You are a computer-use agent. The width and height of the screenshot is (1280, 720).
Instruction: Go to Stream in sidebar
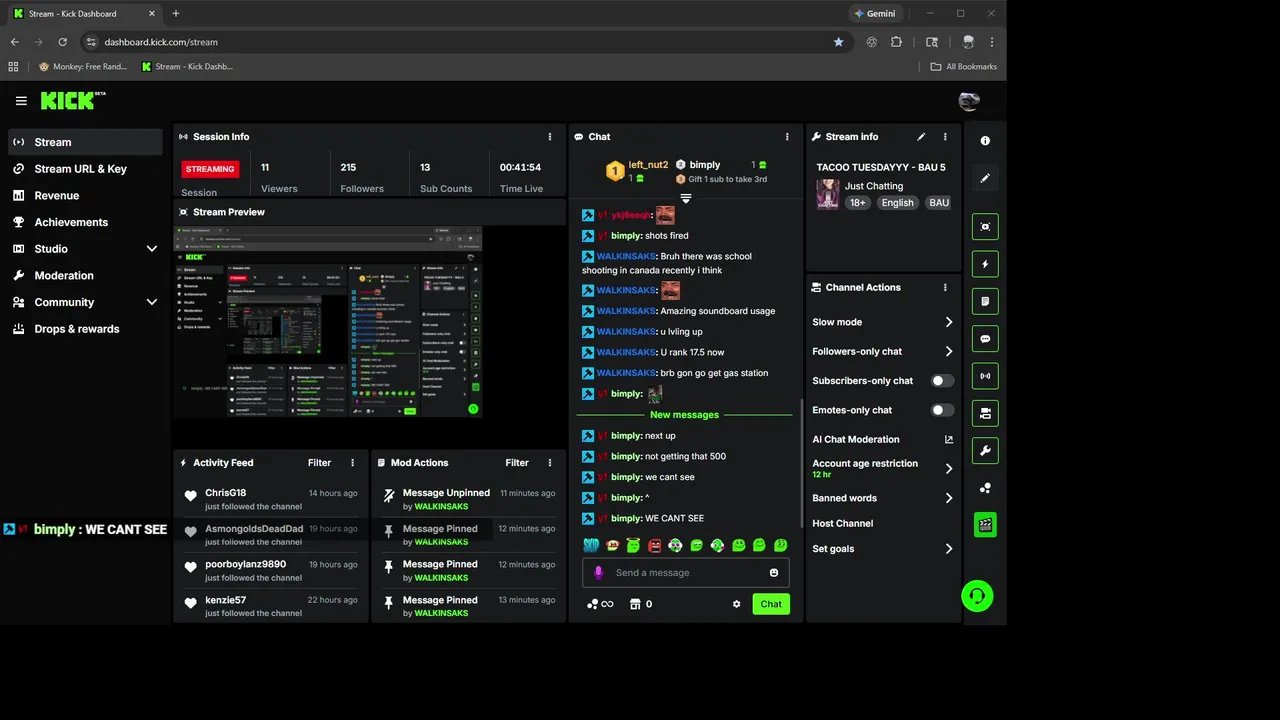coord(85,142)
